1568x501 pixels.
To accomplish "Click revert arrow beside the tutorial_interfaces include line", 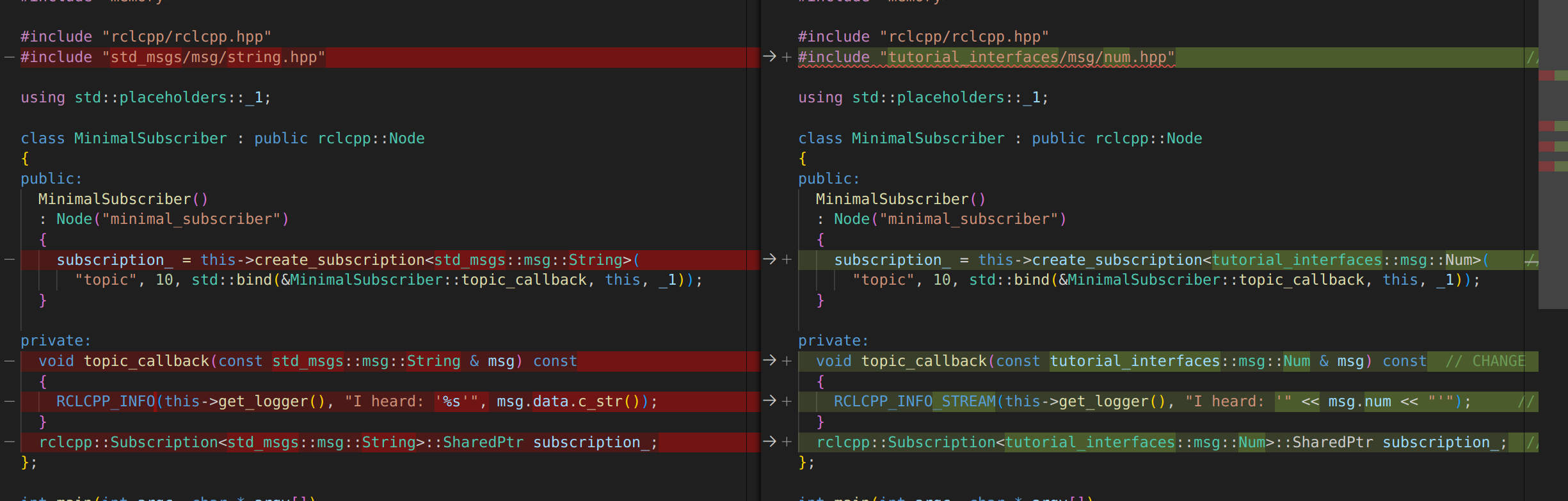I will (769, 57).
